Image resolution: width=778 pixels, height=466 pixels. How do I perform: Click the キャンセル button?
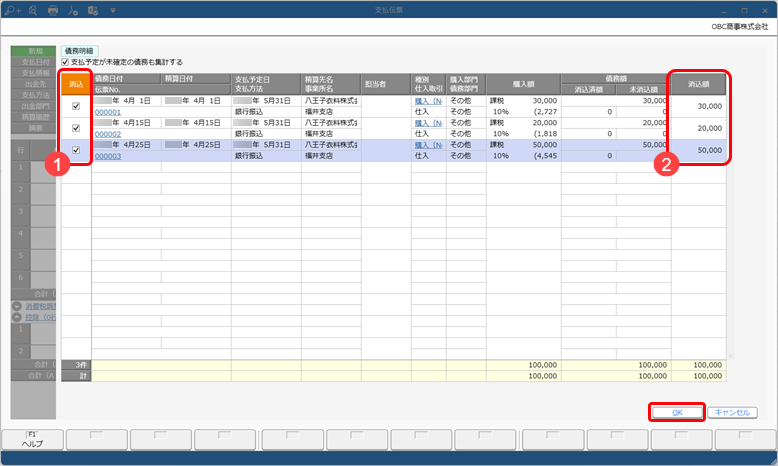(732, 412)
